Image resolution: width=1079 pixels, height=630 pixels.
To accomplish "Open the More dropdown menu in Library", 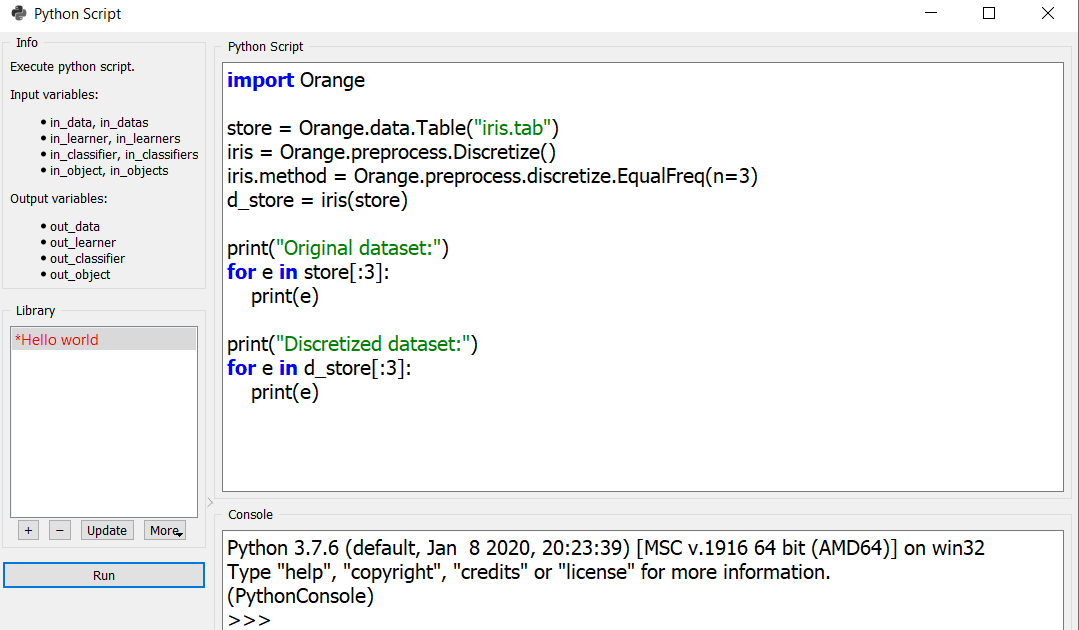I will 165,530.
